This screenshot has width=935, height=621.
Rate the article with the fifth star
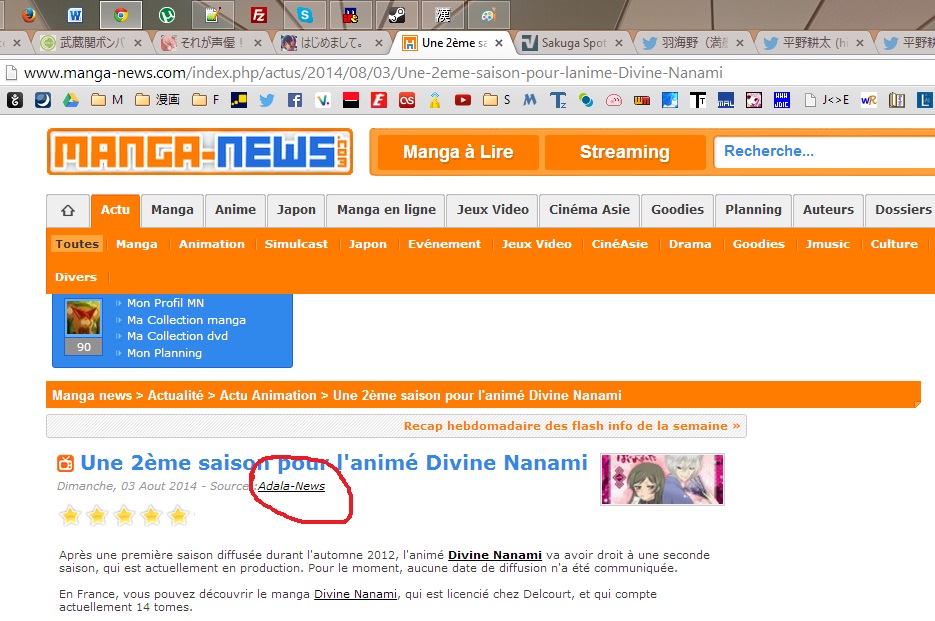tap(178, 515)
